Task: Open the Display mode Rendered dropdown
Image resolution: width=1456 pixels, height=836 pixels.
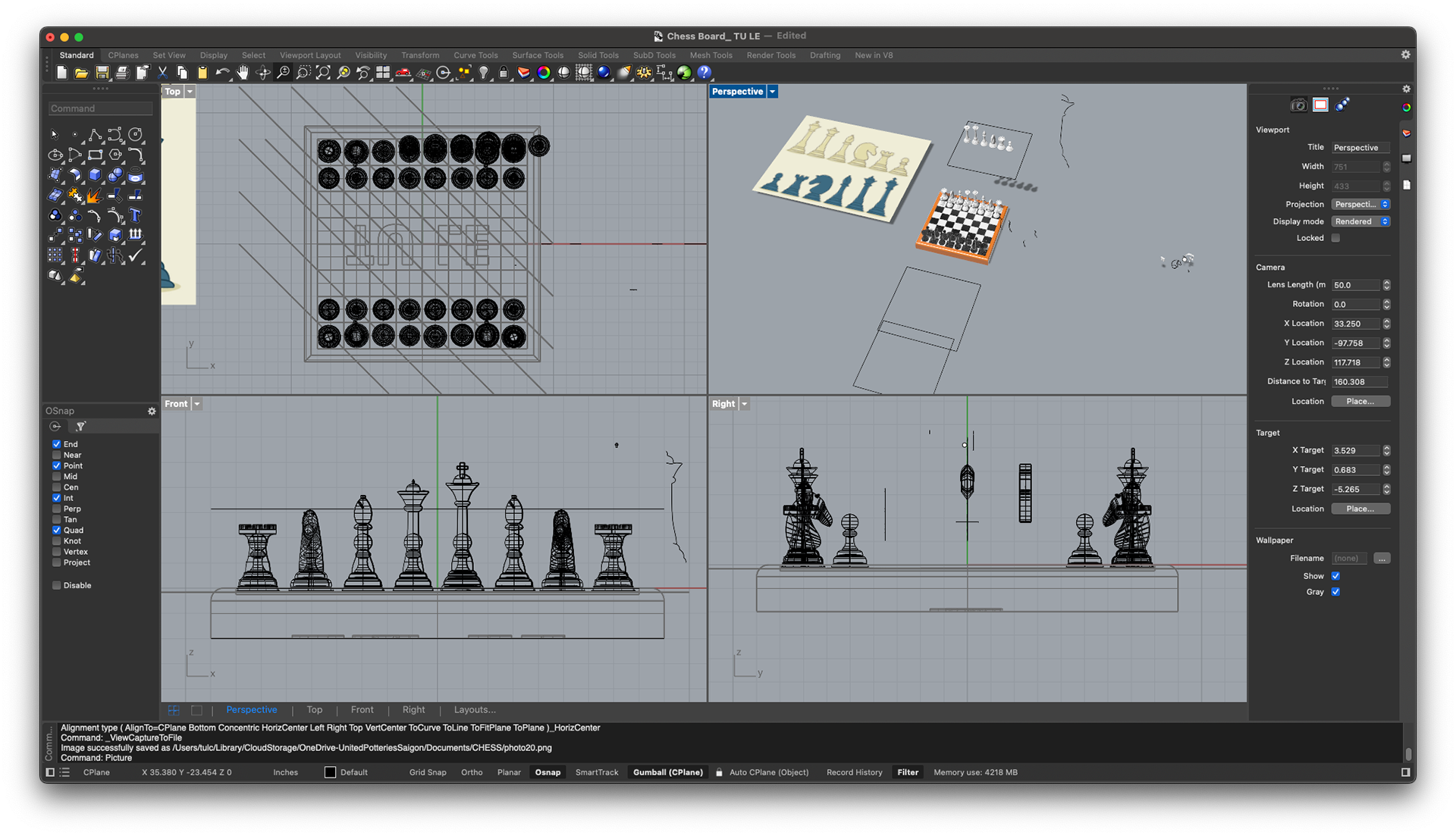Action: tap(1360, 221)
